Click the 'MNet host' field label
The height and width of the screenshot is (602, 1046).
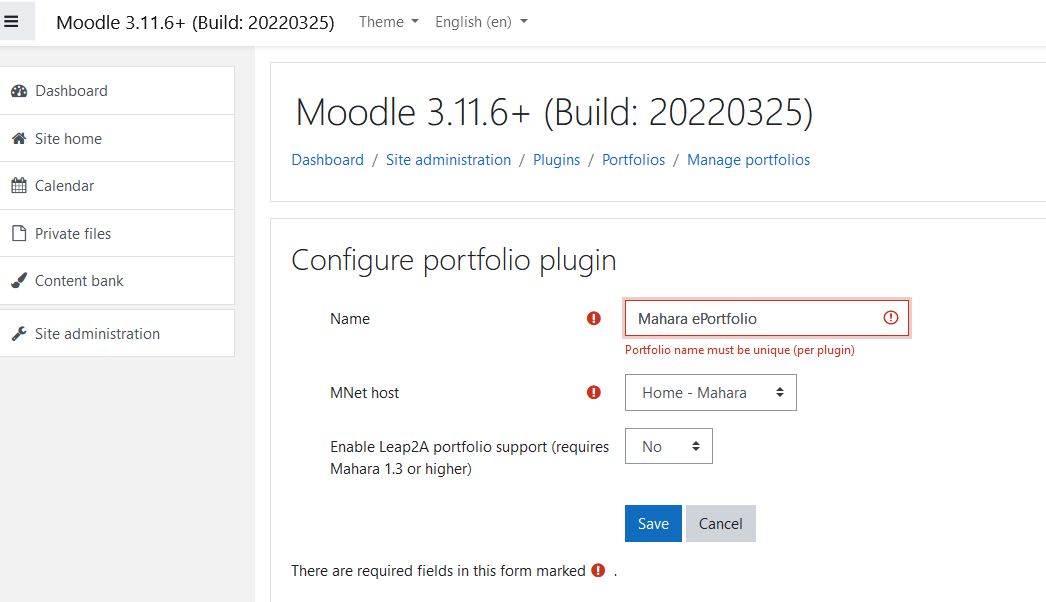[364, 392]
